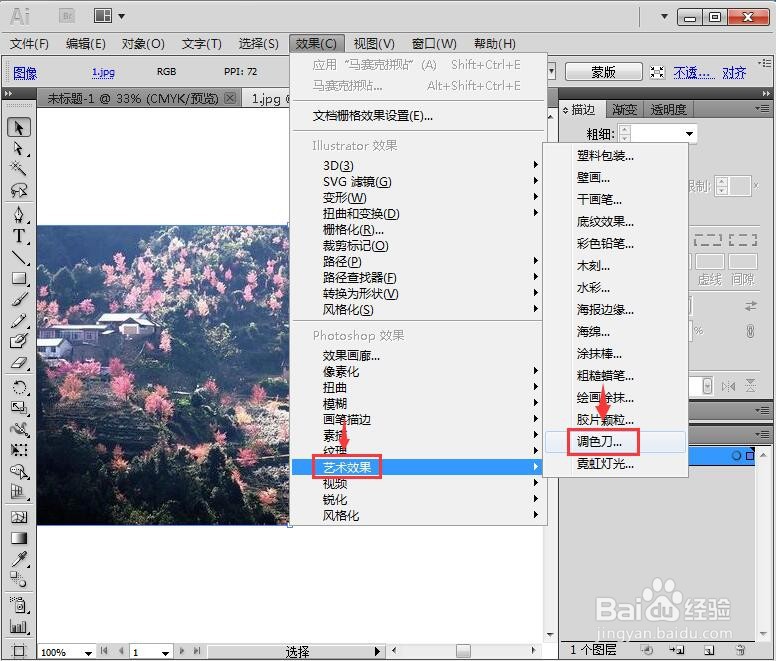This screenshot has width=776, height=661.
Task: Click the 不透... link in control bar
Action: tap(694, 73)
